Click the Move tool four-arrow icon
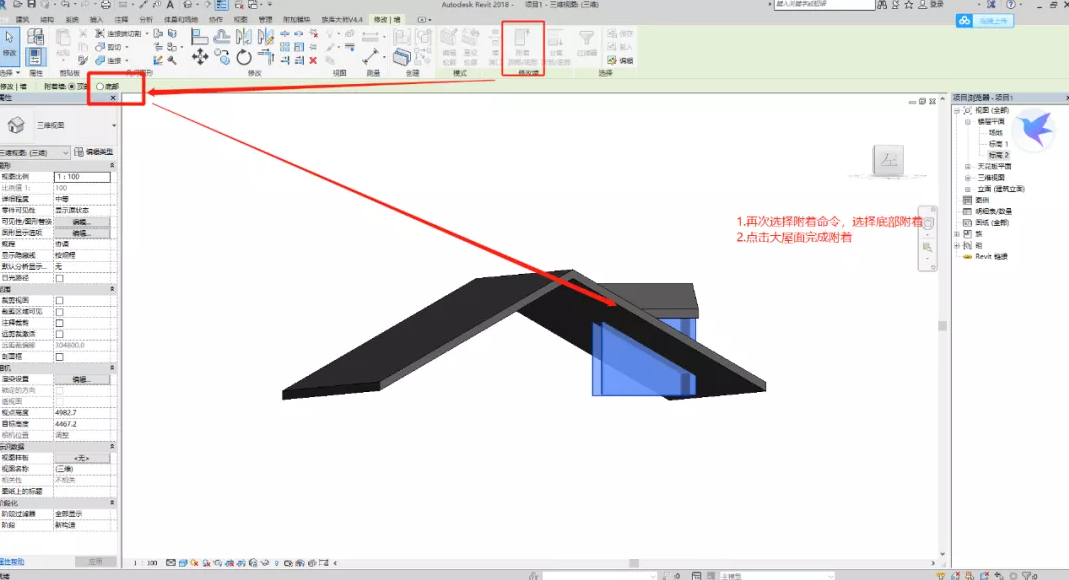This screenshot has width=1069, height=580. pos(200,57)
